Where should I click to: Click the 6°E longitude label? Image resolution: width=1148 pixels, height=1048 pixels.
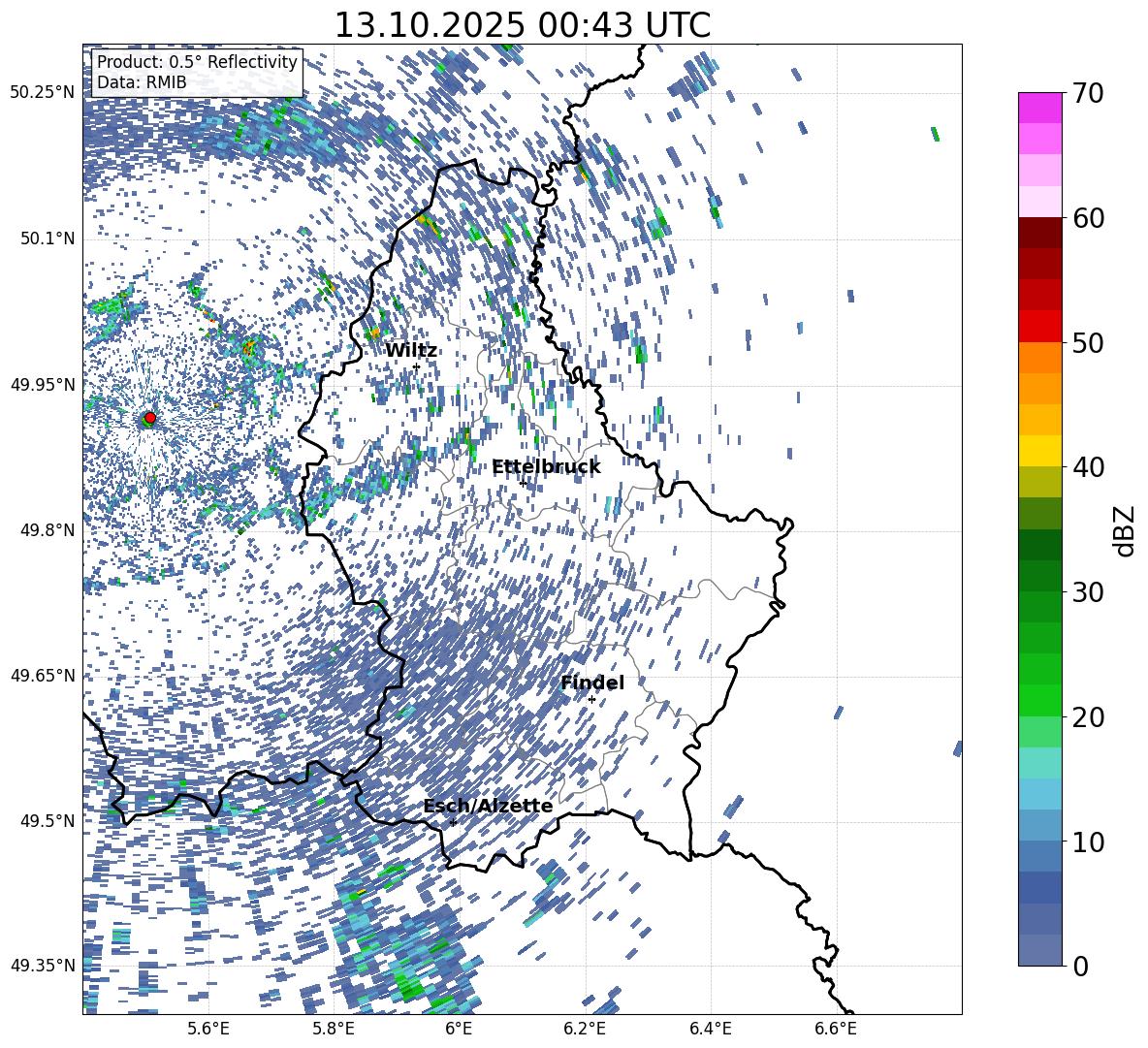pos(459,1030)
